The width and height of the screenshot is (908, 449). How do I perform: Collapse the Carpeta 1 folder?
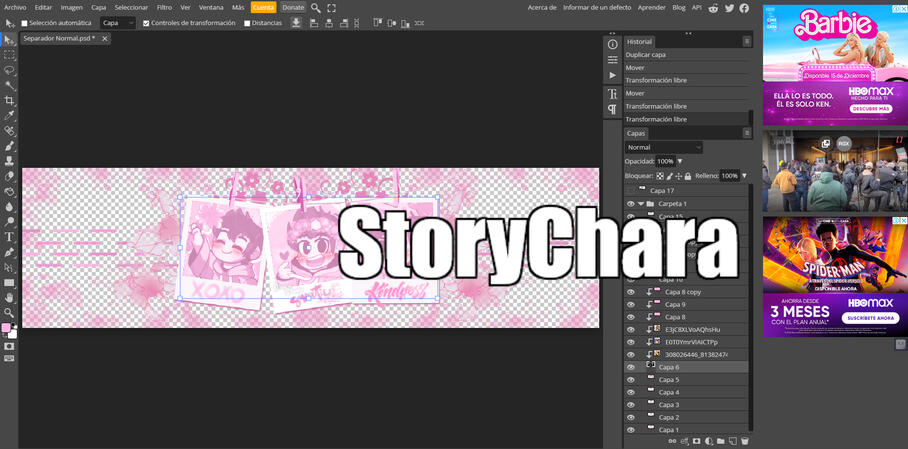[641, 204]
